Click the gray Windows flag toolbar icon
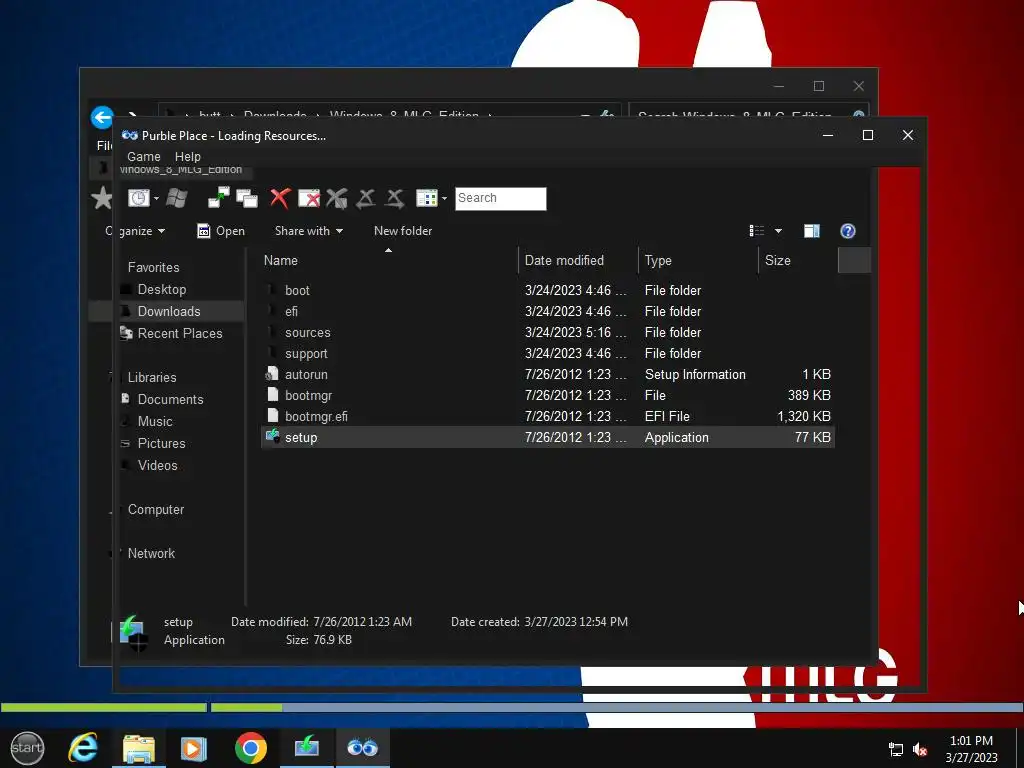Image resolution: width=1024 pixels, height=768 pixels. [x=176, y=198]
